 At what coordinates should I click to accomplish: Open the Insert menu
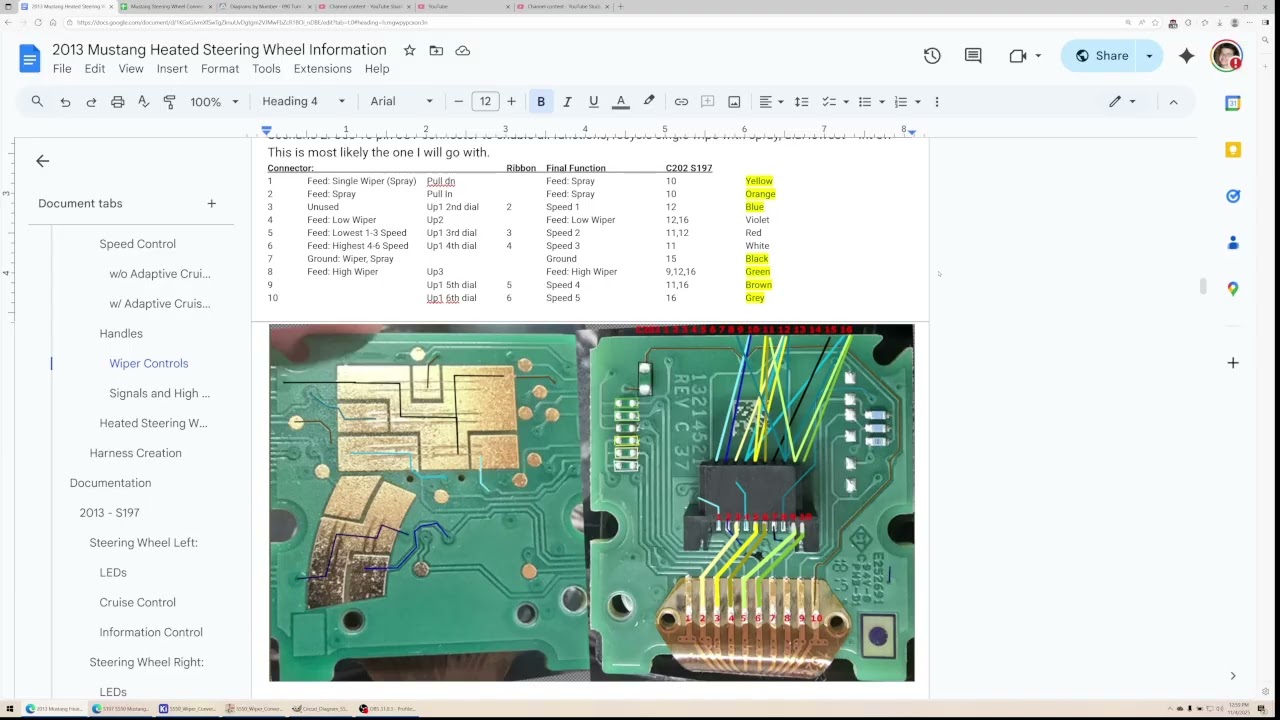[172, 69]
